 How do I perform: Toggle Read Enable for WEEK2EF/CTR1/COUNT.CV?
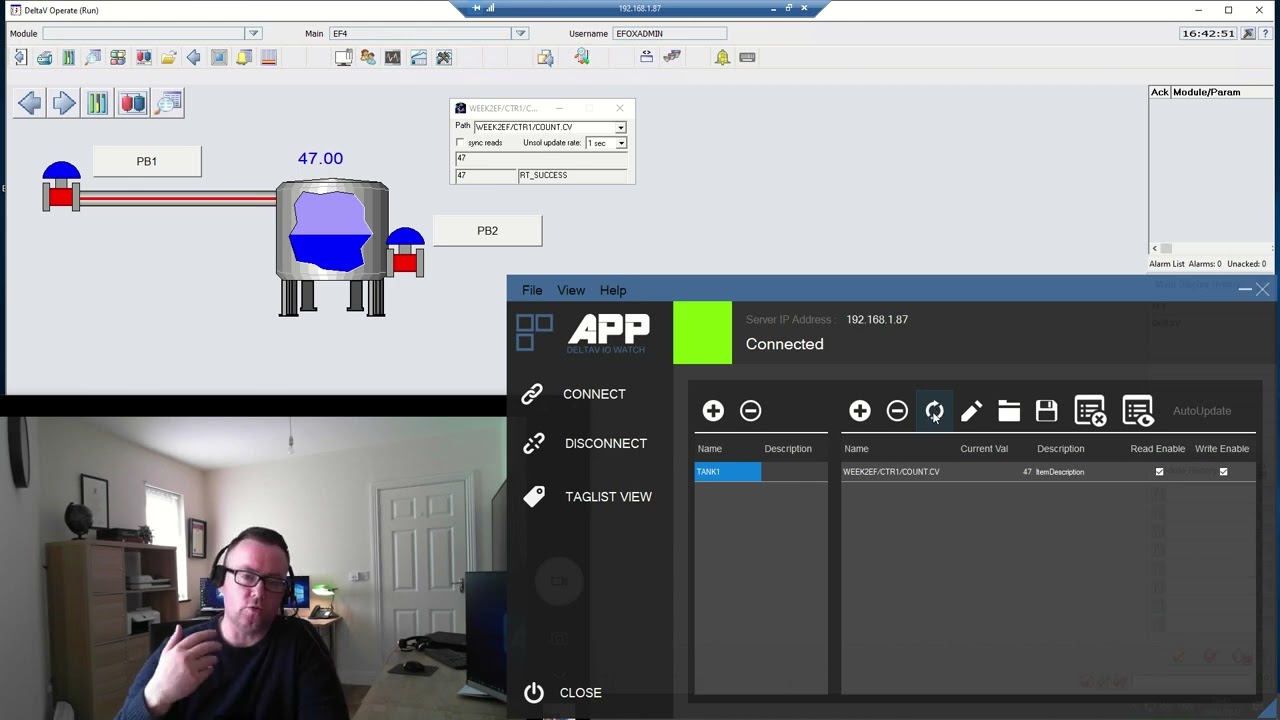click(x=1160, y=472)
